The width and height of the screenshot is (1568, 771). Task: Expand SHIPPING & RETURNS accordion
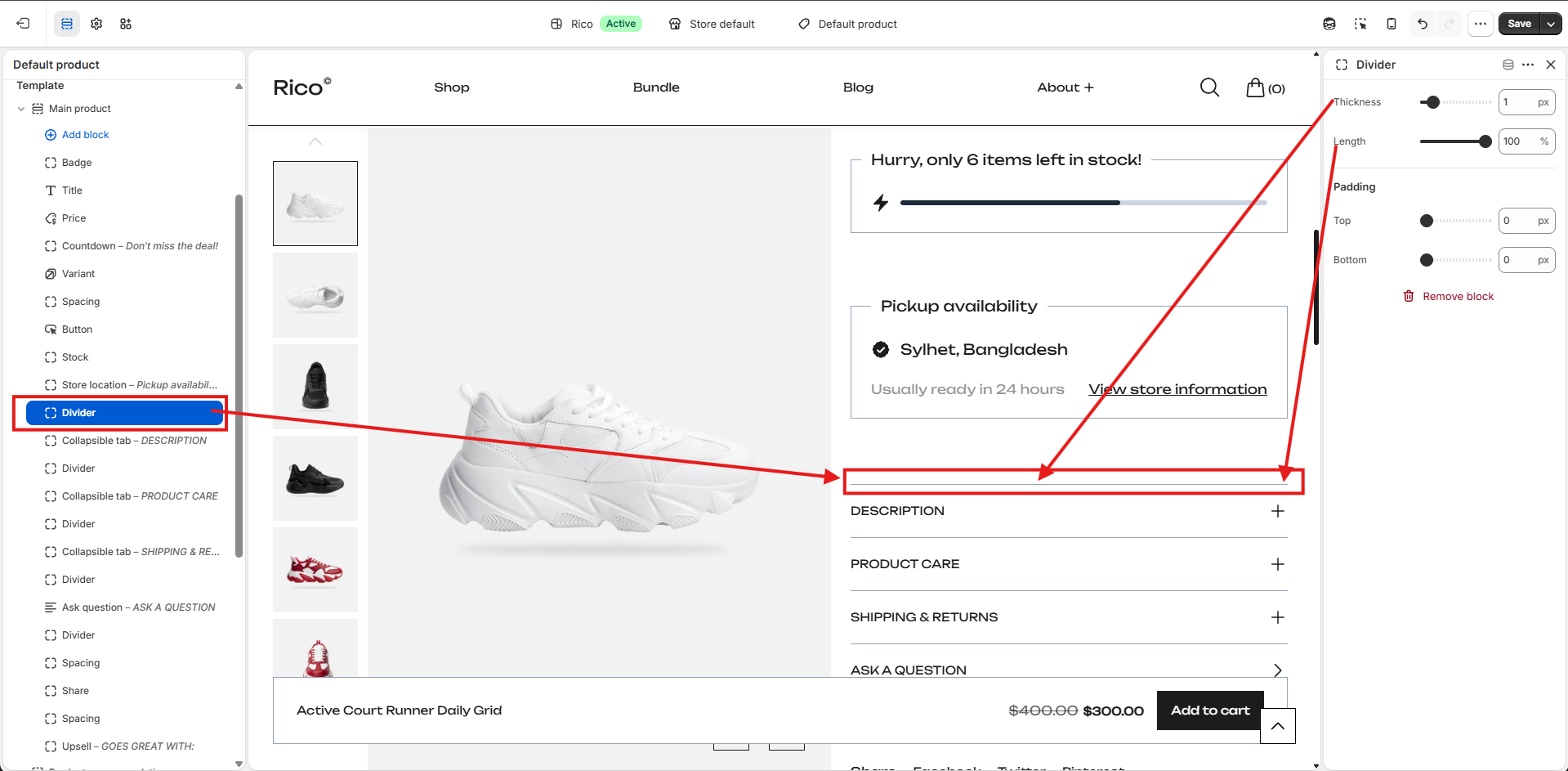(x=1069, y=617)
